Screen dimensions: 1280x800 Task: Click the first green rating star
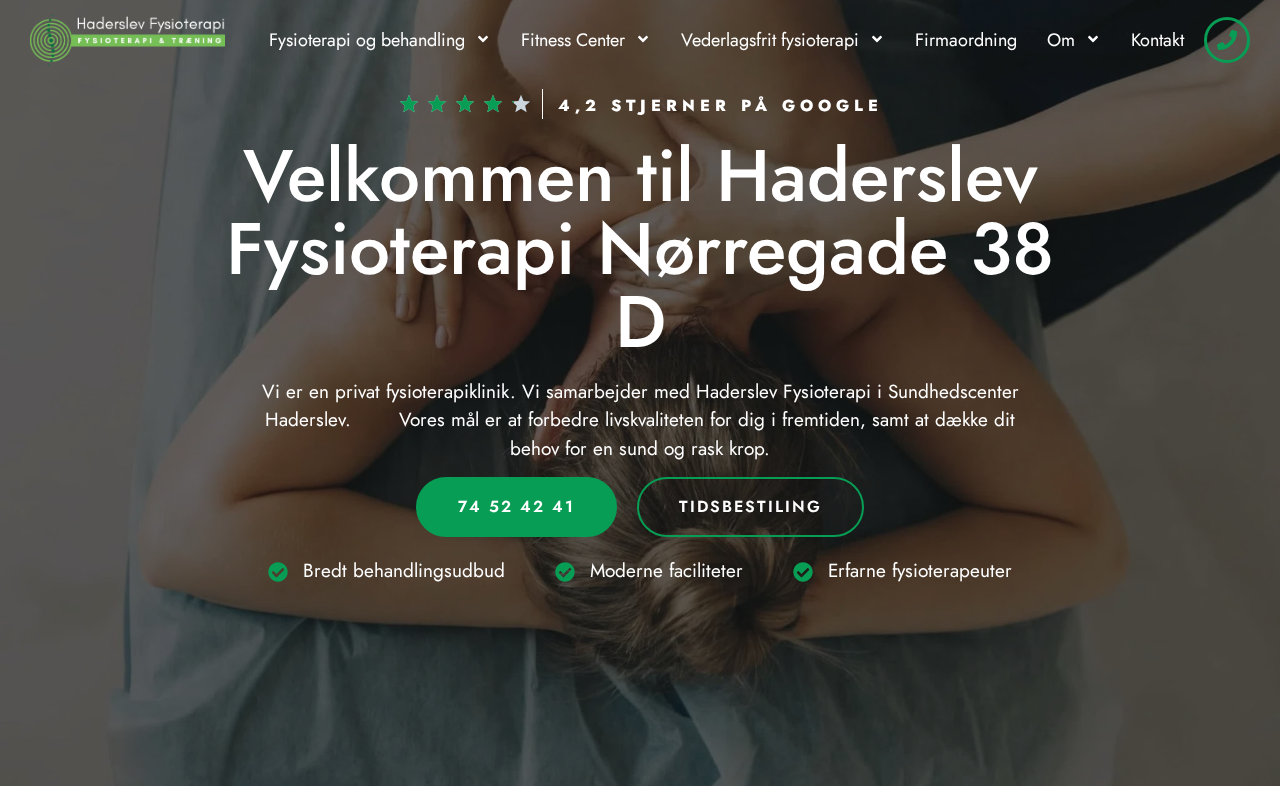pyautogui.click(x=409, y=104)
